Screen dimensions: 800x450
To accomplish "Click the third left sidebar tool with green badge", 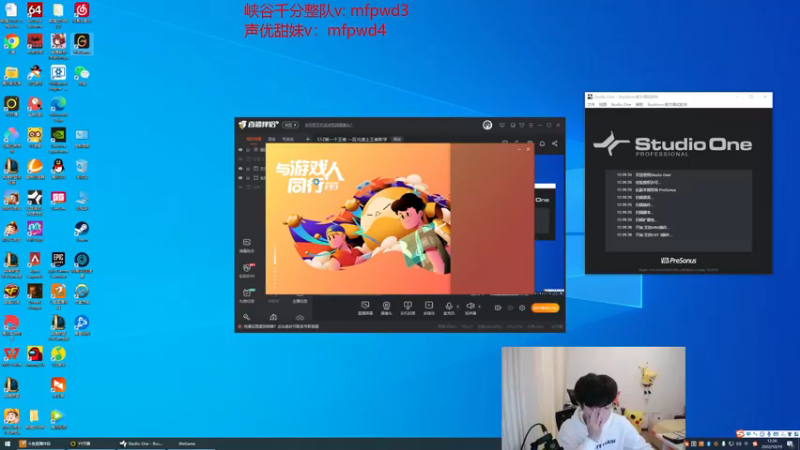I will pos(247,295).
